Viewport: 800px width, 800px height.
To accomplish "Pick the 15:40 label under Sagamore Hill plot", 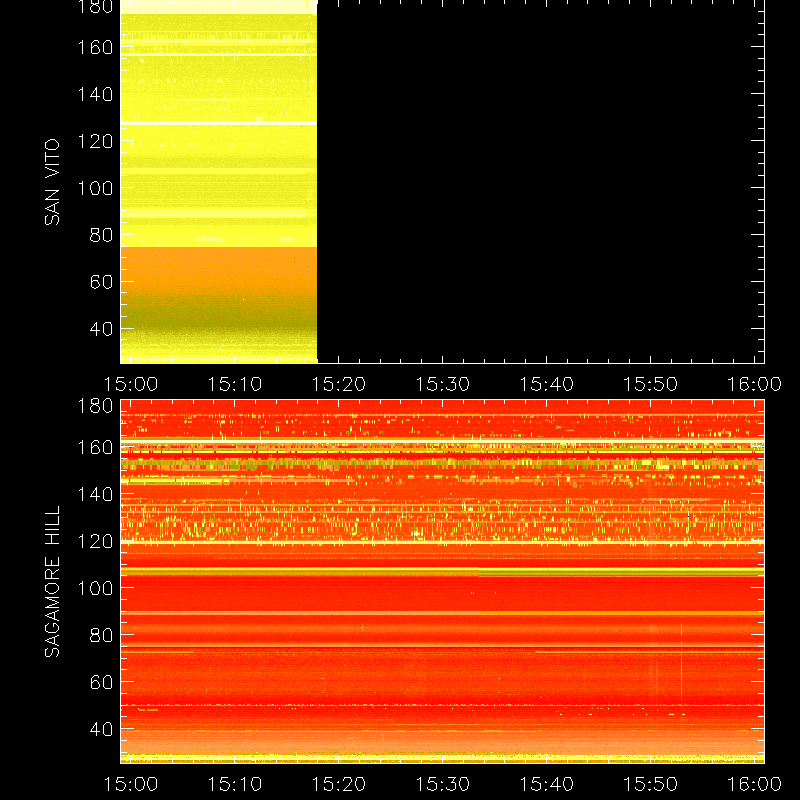I will (546, 784).
